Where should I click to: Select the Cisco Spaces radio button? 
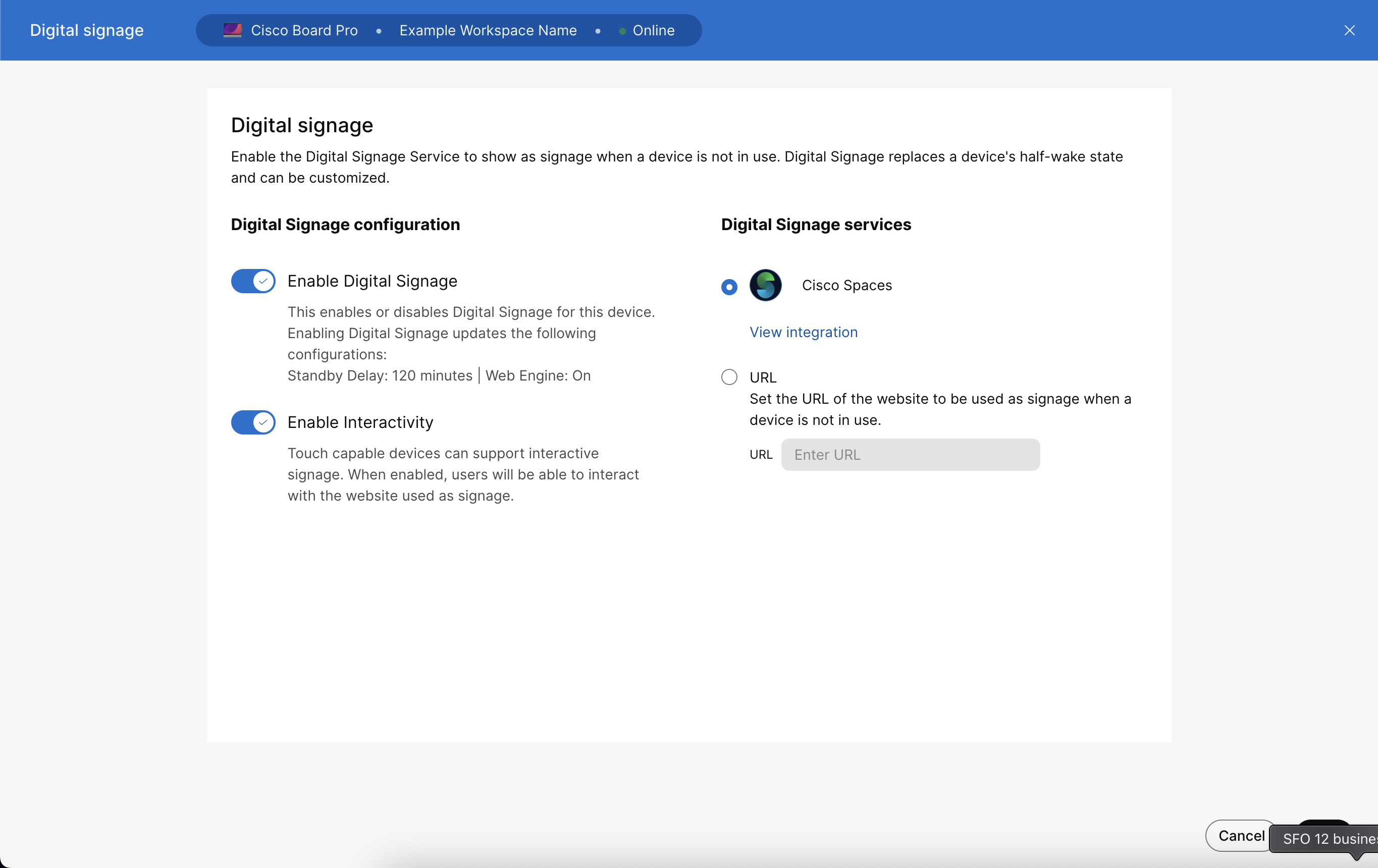(x=729, y=286)
